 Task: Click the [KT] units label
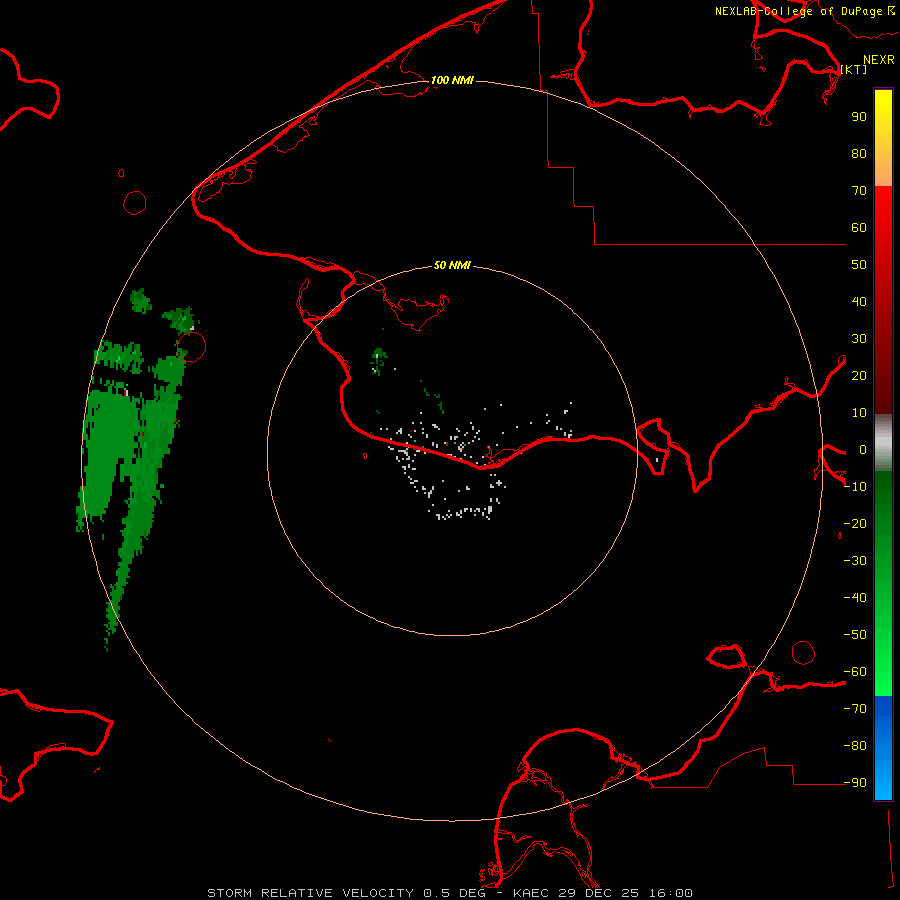pyautogui.click(x=854, y=69)
